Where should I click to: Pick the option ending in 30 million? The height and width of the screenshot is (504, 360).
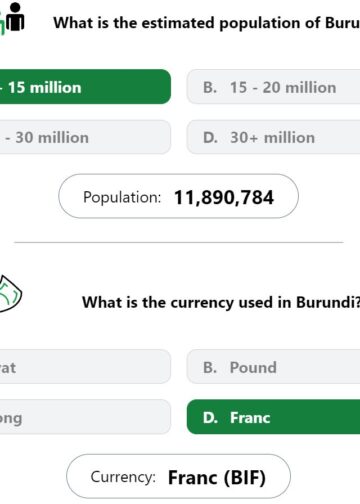pyautogui.click(x=85, y=137)
